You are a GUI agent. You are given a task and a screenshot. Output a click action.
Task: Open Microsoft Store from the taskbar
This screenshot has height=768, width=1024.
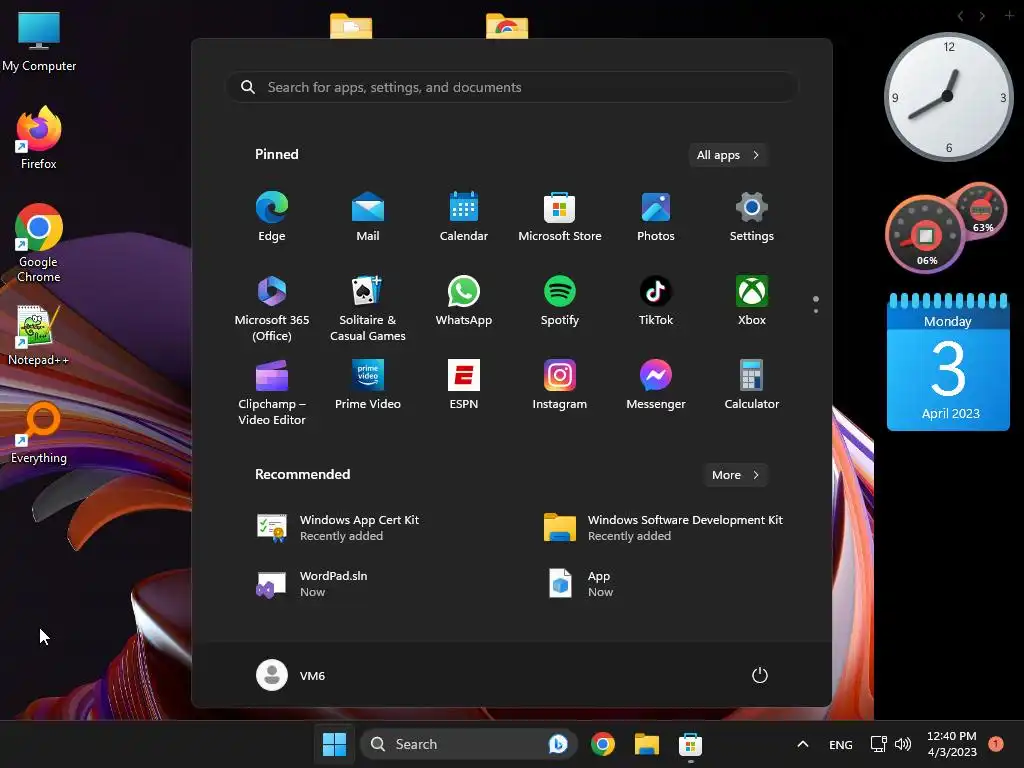pos(690,744)
